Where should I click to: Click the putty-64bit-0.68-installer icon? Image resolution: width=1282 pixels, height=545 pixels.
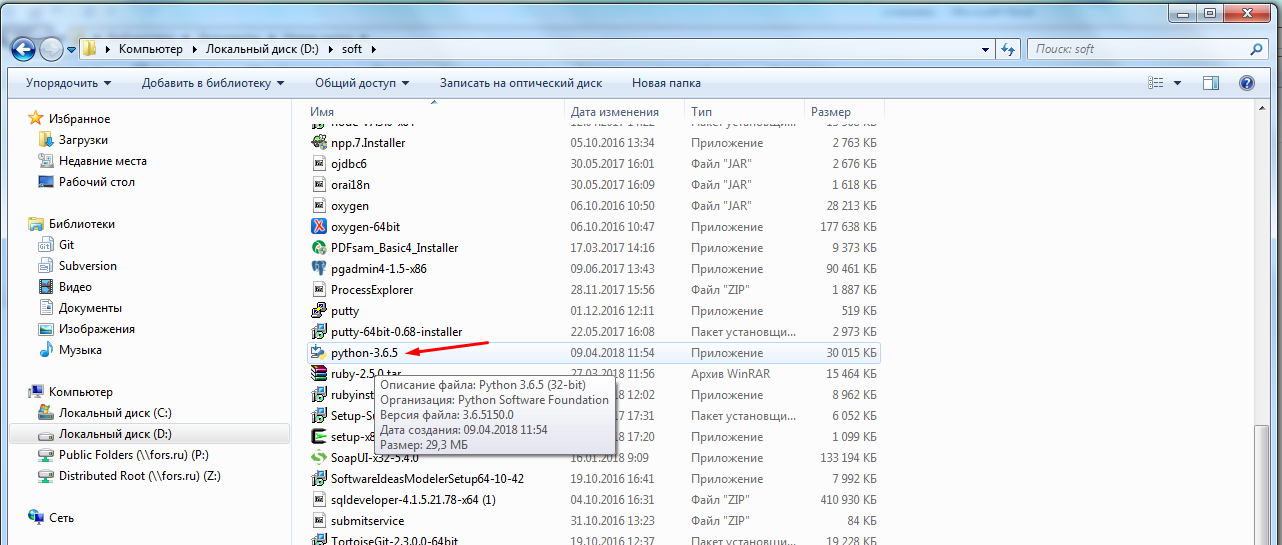(319, 332)
